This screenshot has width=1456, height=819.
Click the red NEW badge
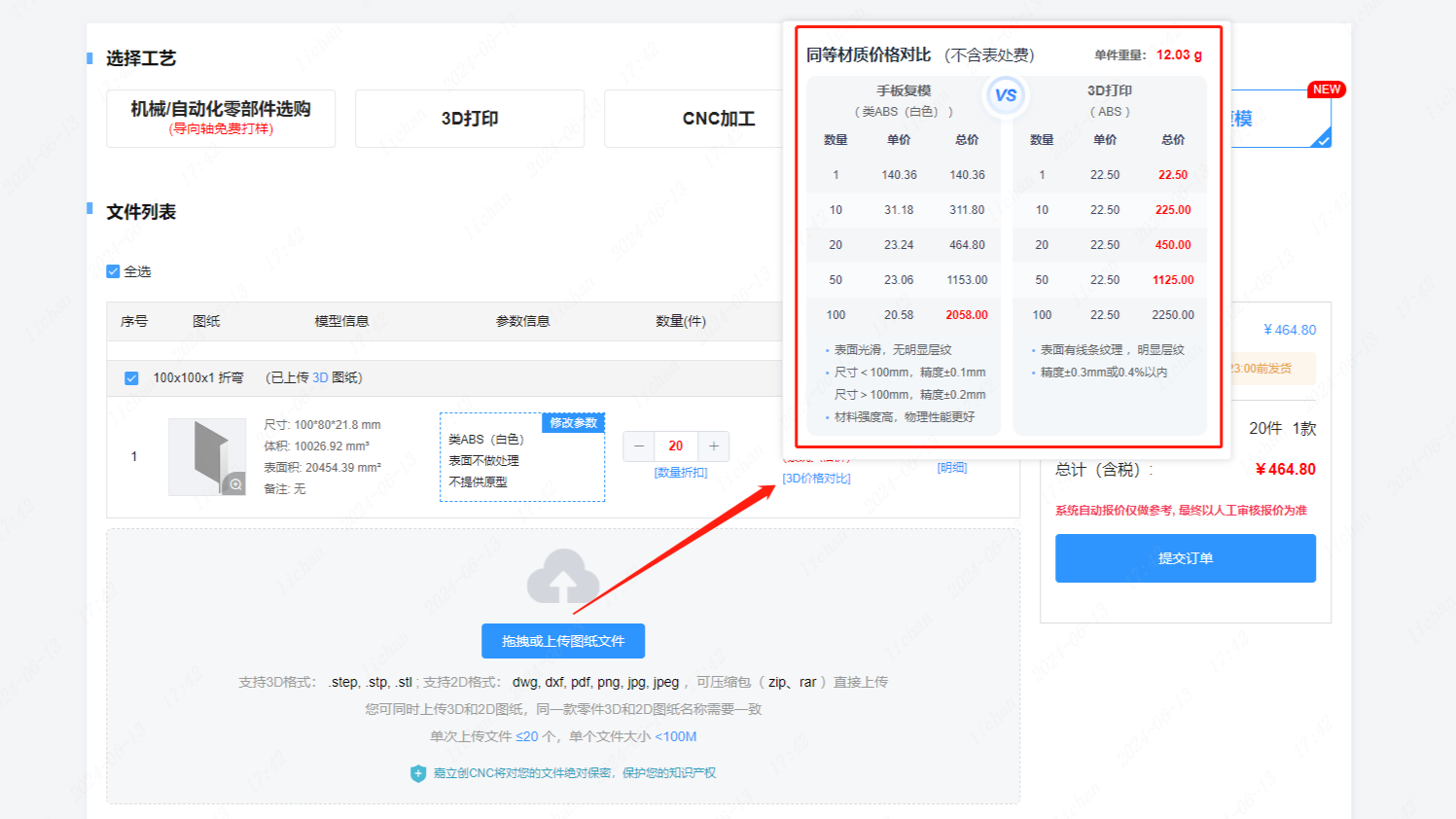pyautogui.click(x=1326, y=89)
